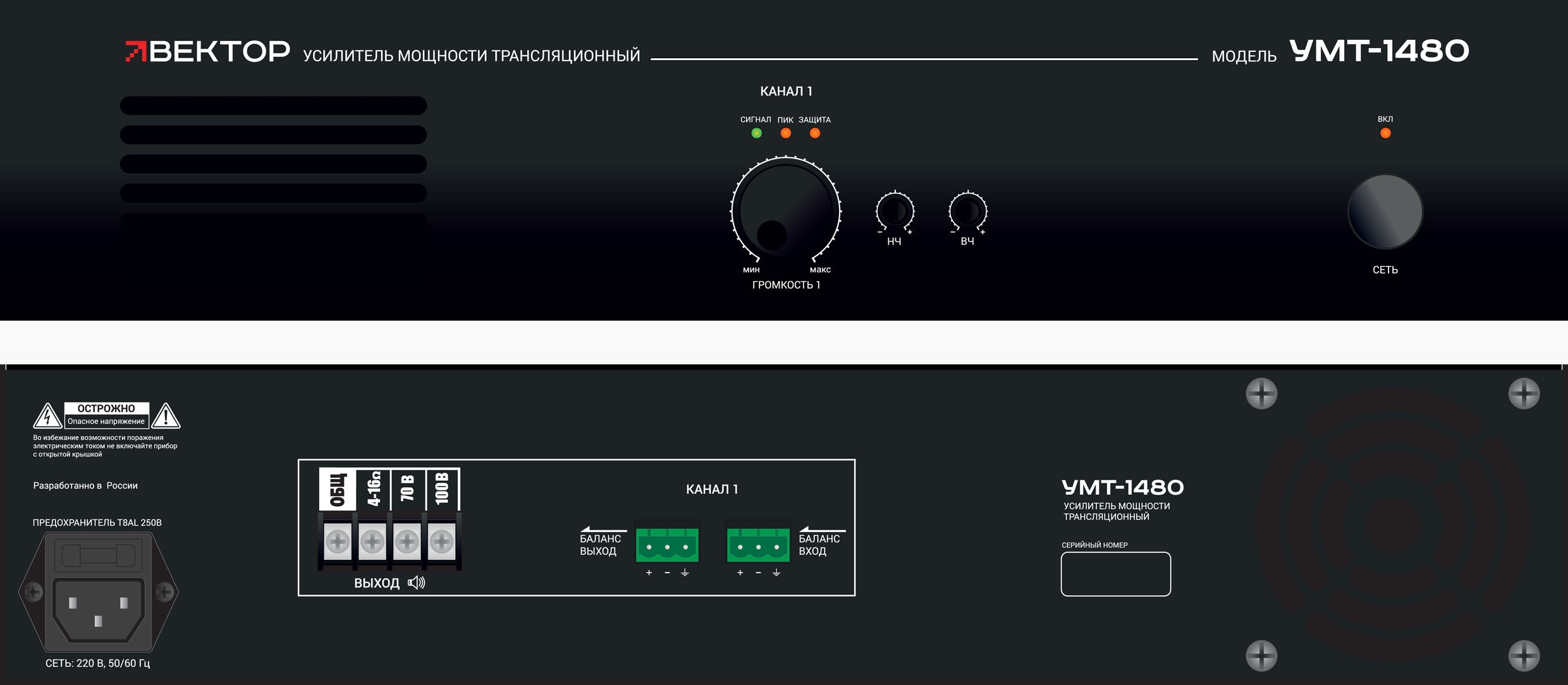Toggle the СЕТЬ power button
This screenshot has height=685, width=1568.
[1385, 212]
